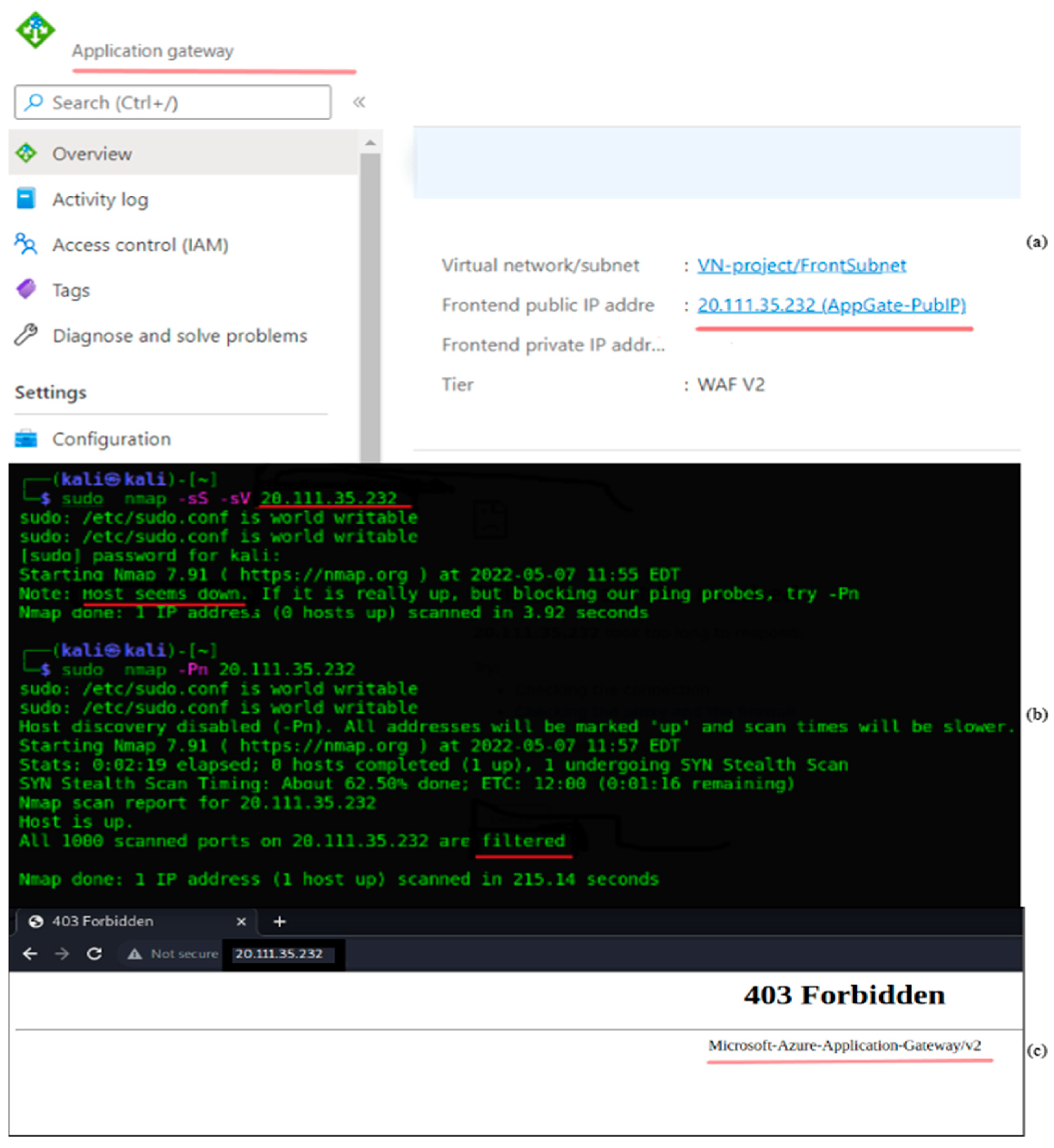
Task: Click the WAF V2 tier value
Action: [x=731, y=385]
